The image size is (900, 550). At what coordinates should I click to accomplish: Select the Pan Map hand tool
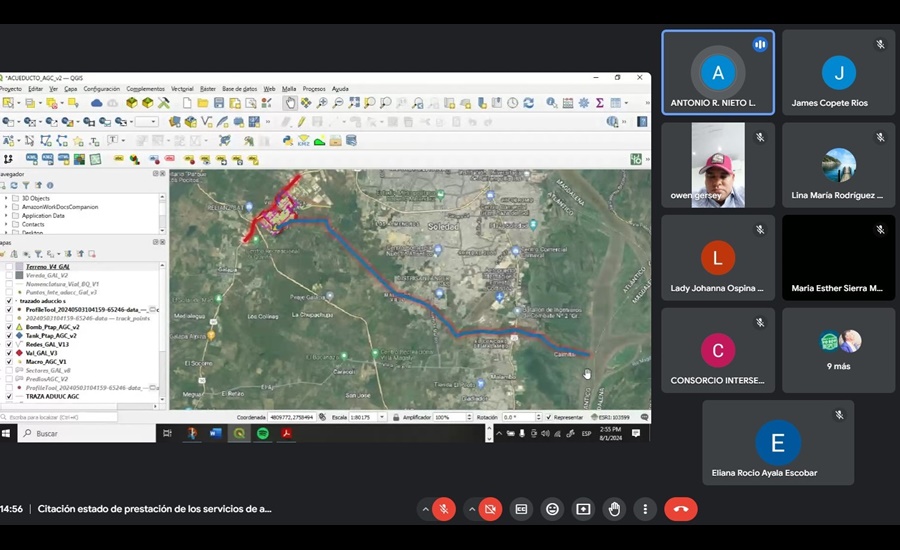pos(290,103)
